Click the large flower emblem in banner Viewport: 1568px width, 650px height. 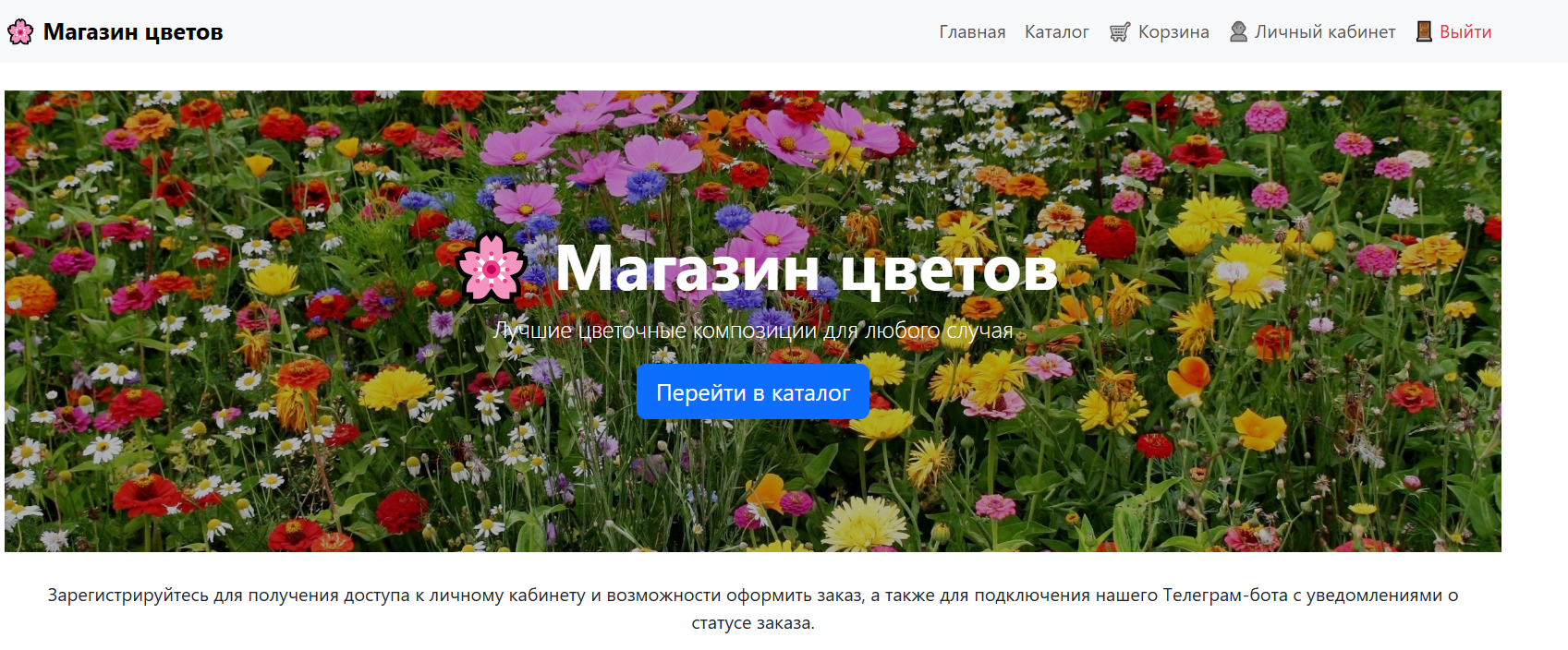click(492, 269)
